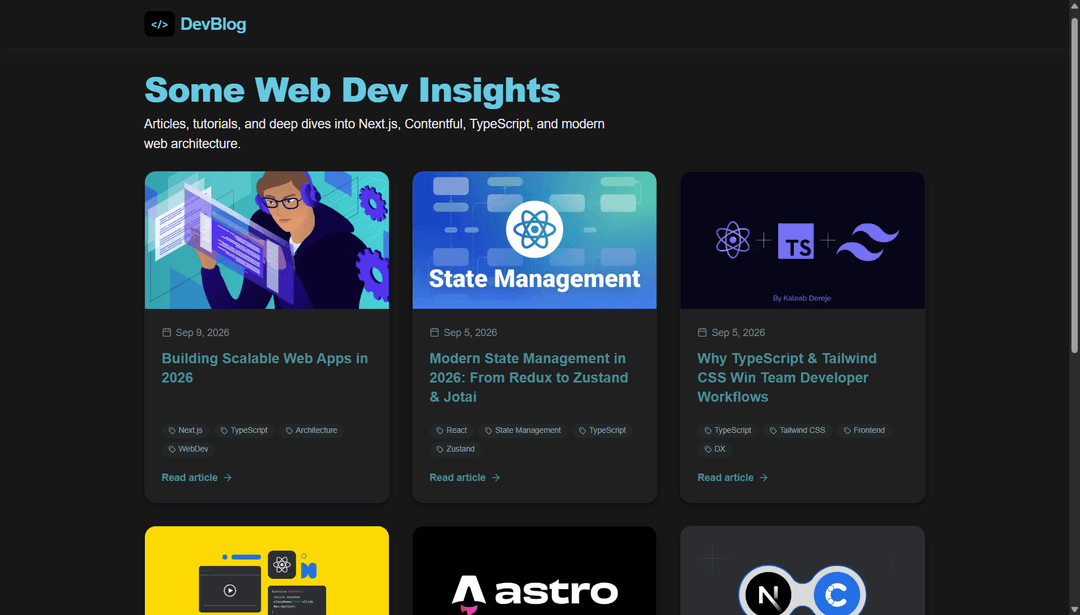Screen dimensions: 1080x615
Task: Open the title "Modern State Management in 2026"
Action: pos(529,377)
